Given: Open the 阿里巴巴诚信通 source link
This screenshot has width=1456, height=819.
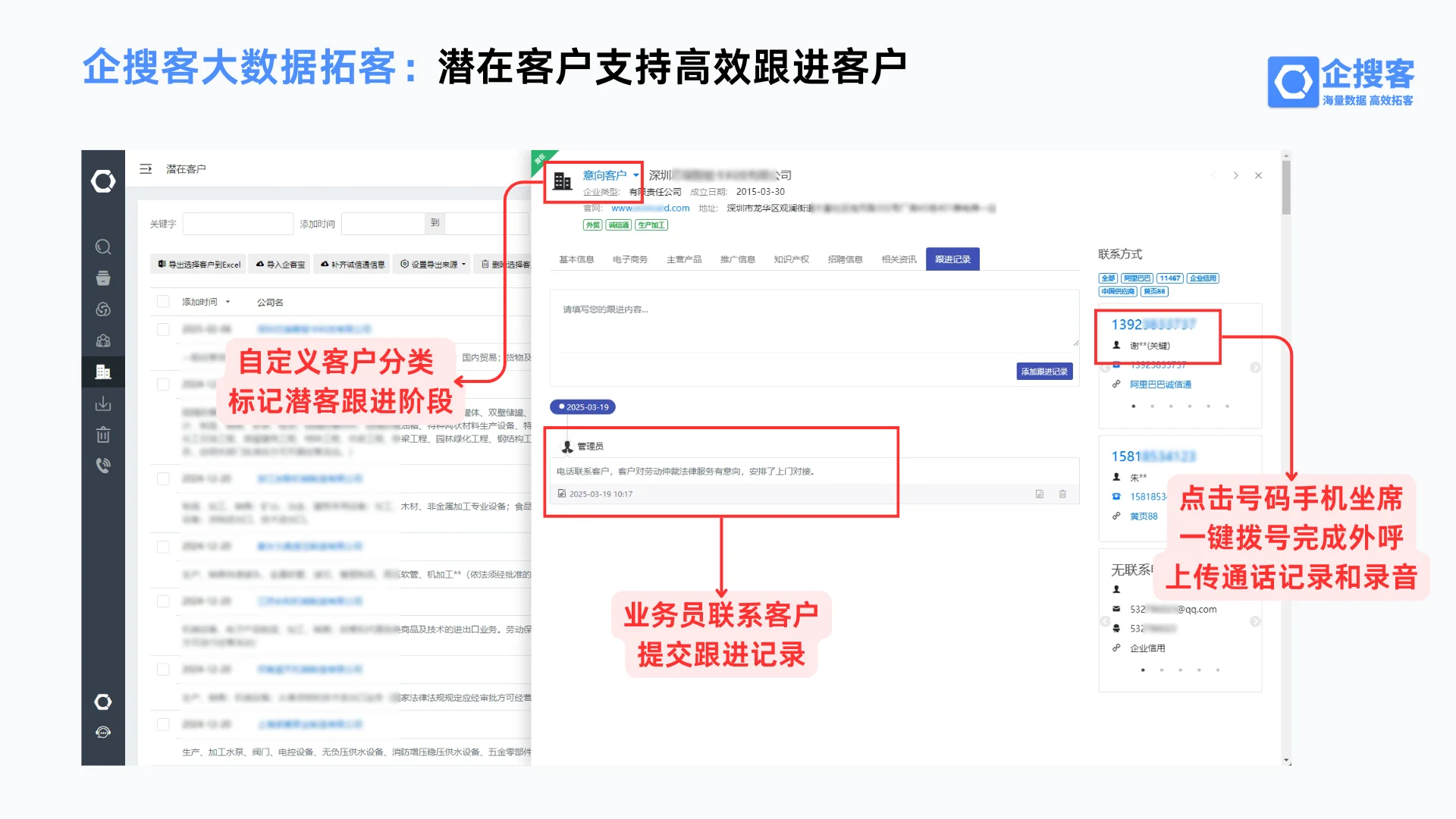Looking at the screenshot, I should pyautogui.click(x=1160, y=384).
